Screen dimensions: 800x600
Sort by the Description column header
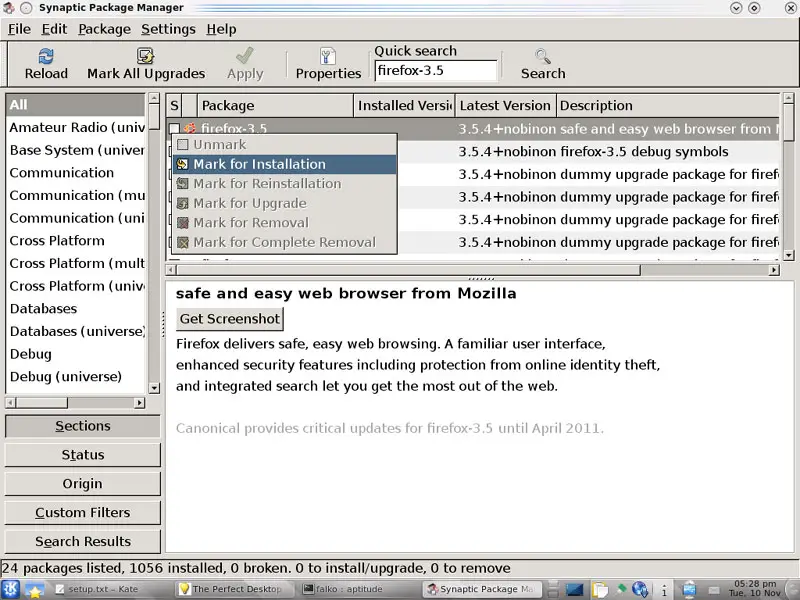tap(668, 106)
